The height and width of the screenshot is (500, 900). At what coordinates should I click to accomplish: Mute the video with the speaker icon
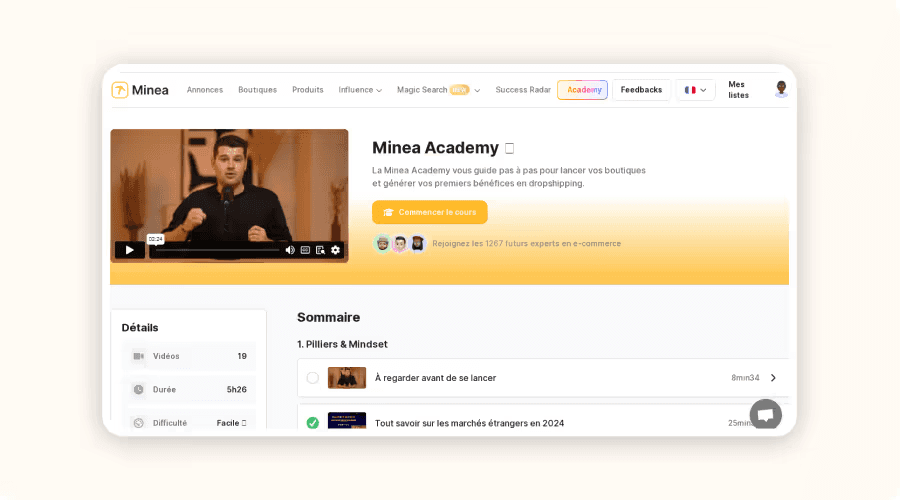coord(290,250)
